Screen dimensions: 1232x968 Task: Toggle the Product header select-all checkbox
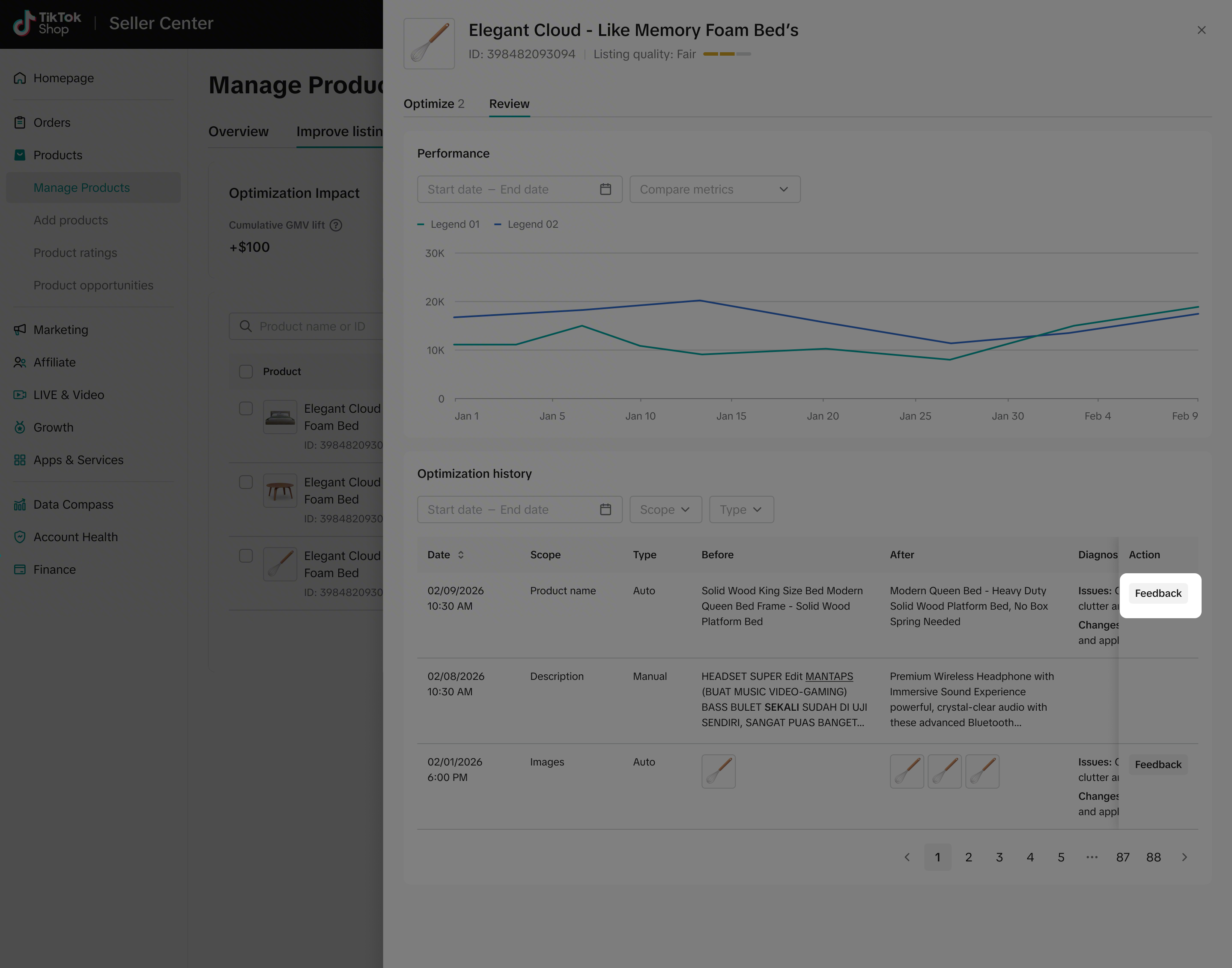point(245,371)
